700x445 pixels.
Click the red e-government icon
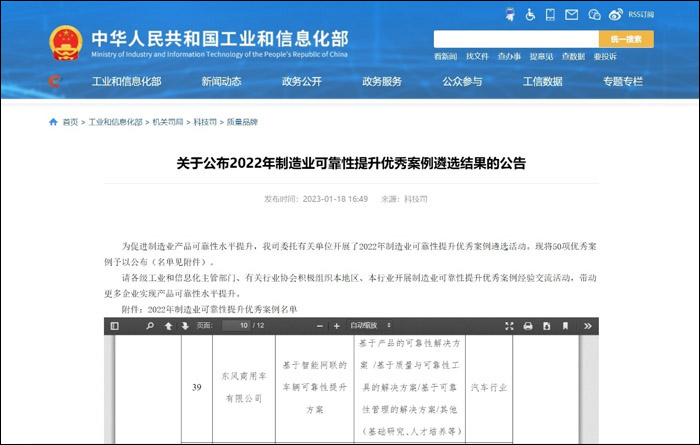54,81
